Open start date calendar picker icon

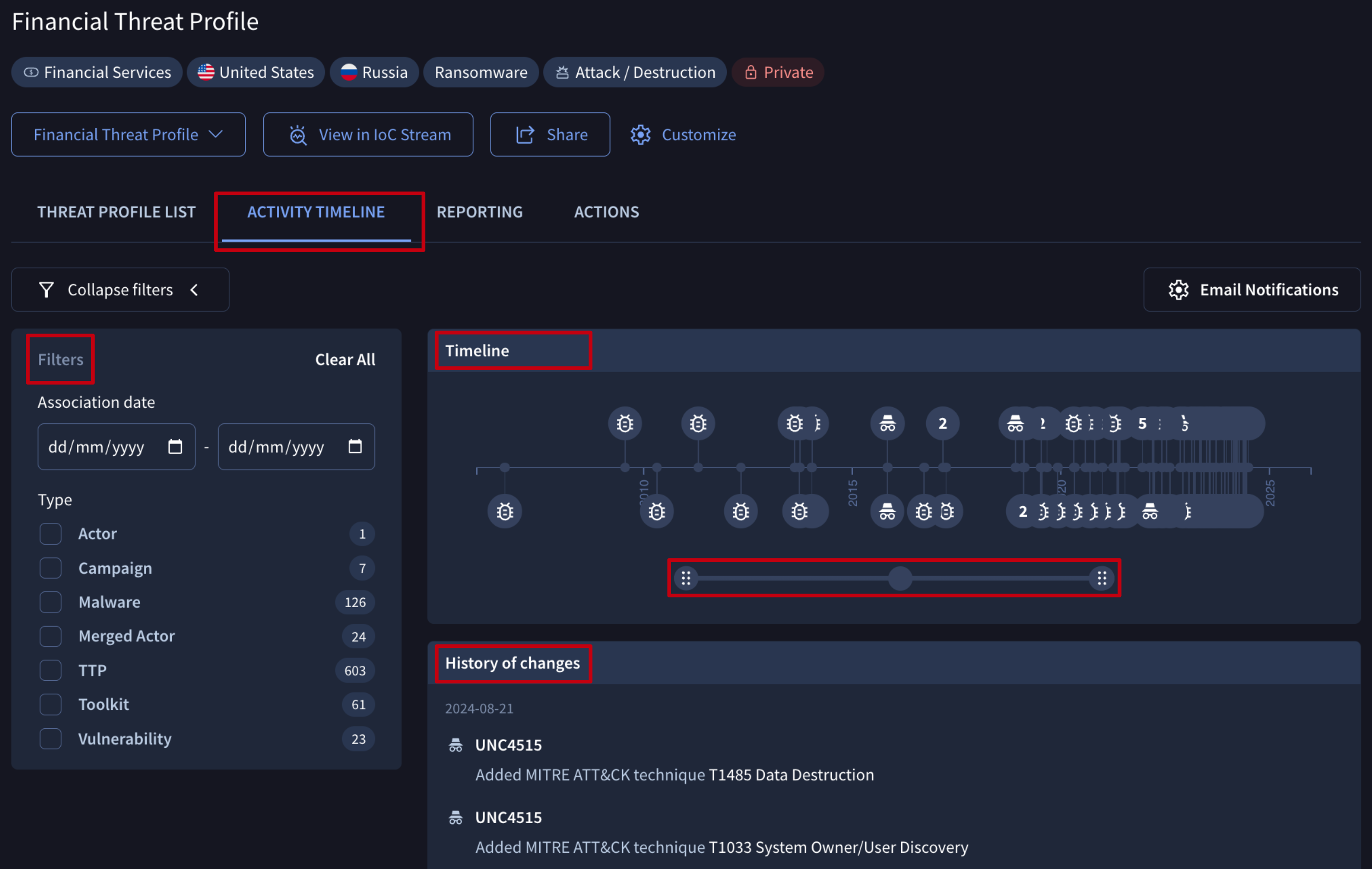coord(175,447)
